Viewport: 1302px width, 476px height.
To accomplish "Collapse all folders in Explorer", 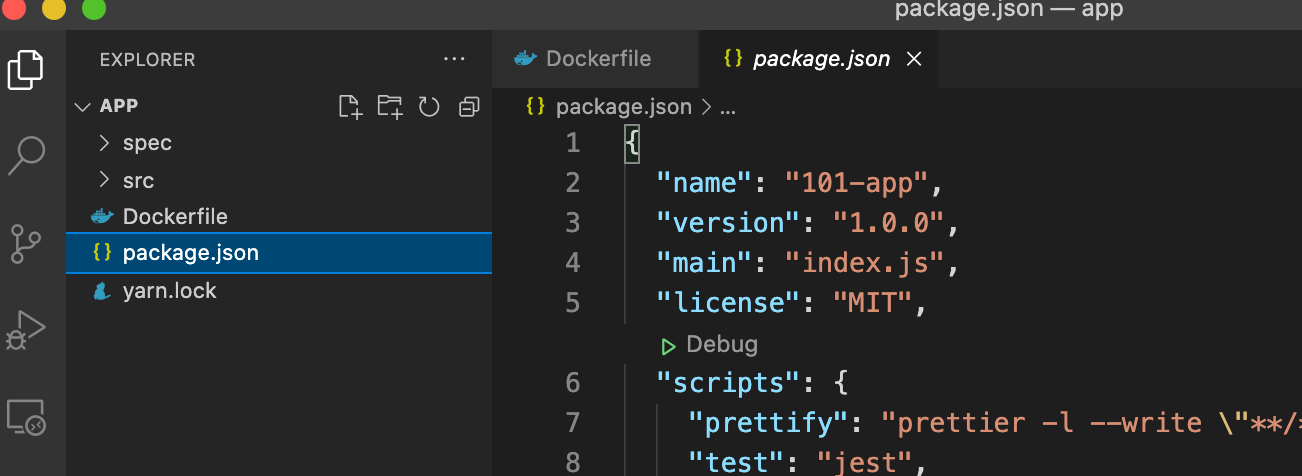I will (469, 107).
